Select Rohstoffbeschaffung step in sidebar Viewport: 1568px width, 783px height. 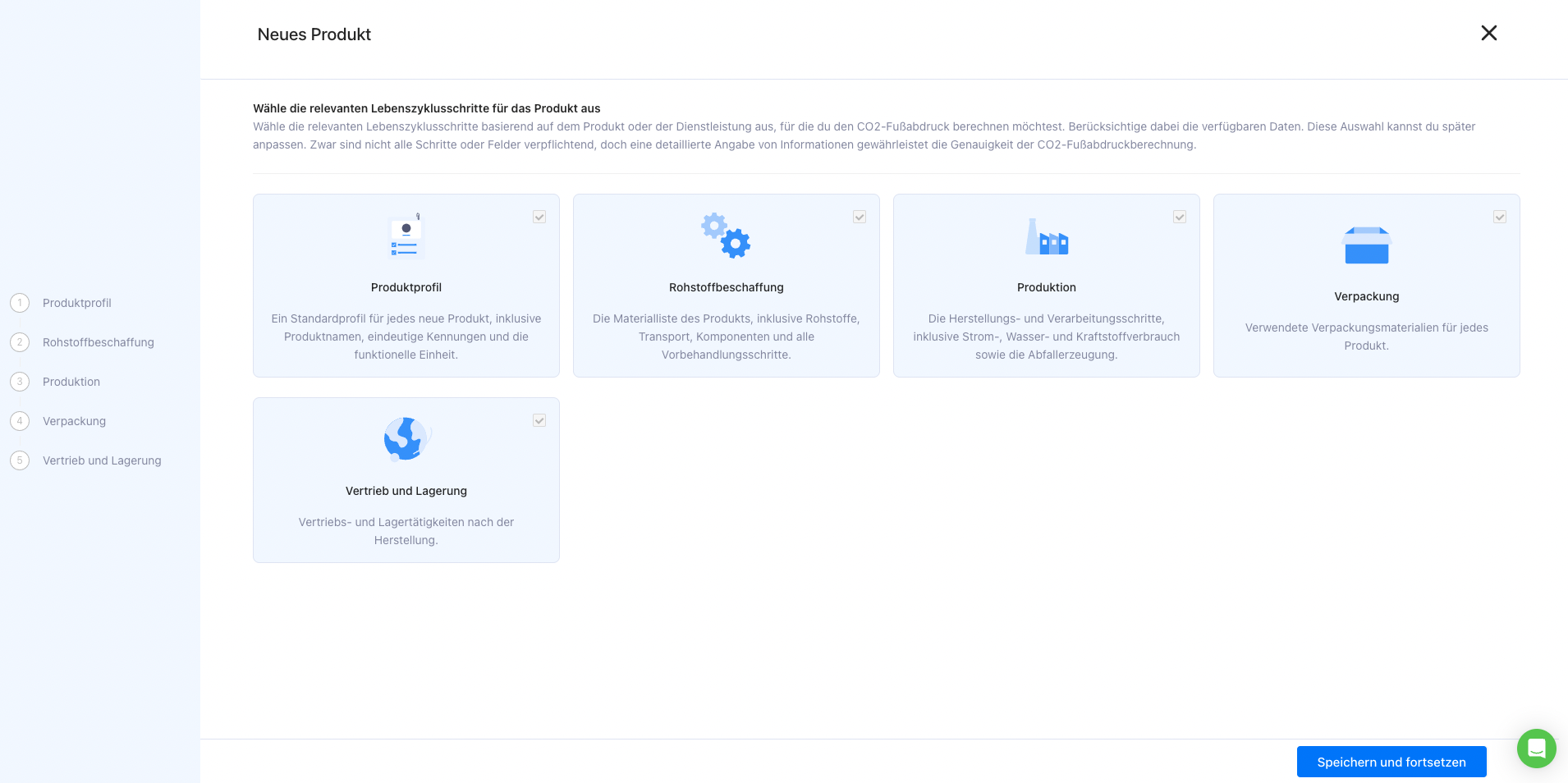[x=98, y=342]
